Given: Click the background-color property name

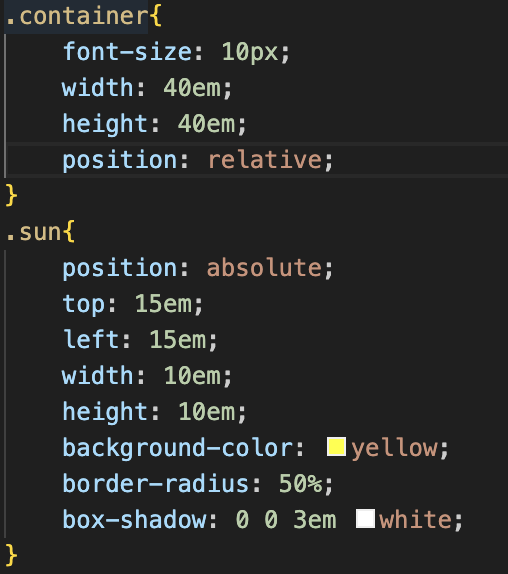Looking at the screenshot, I should coord(178,448).
